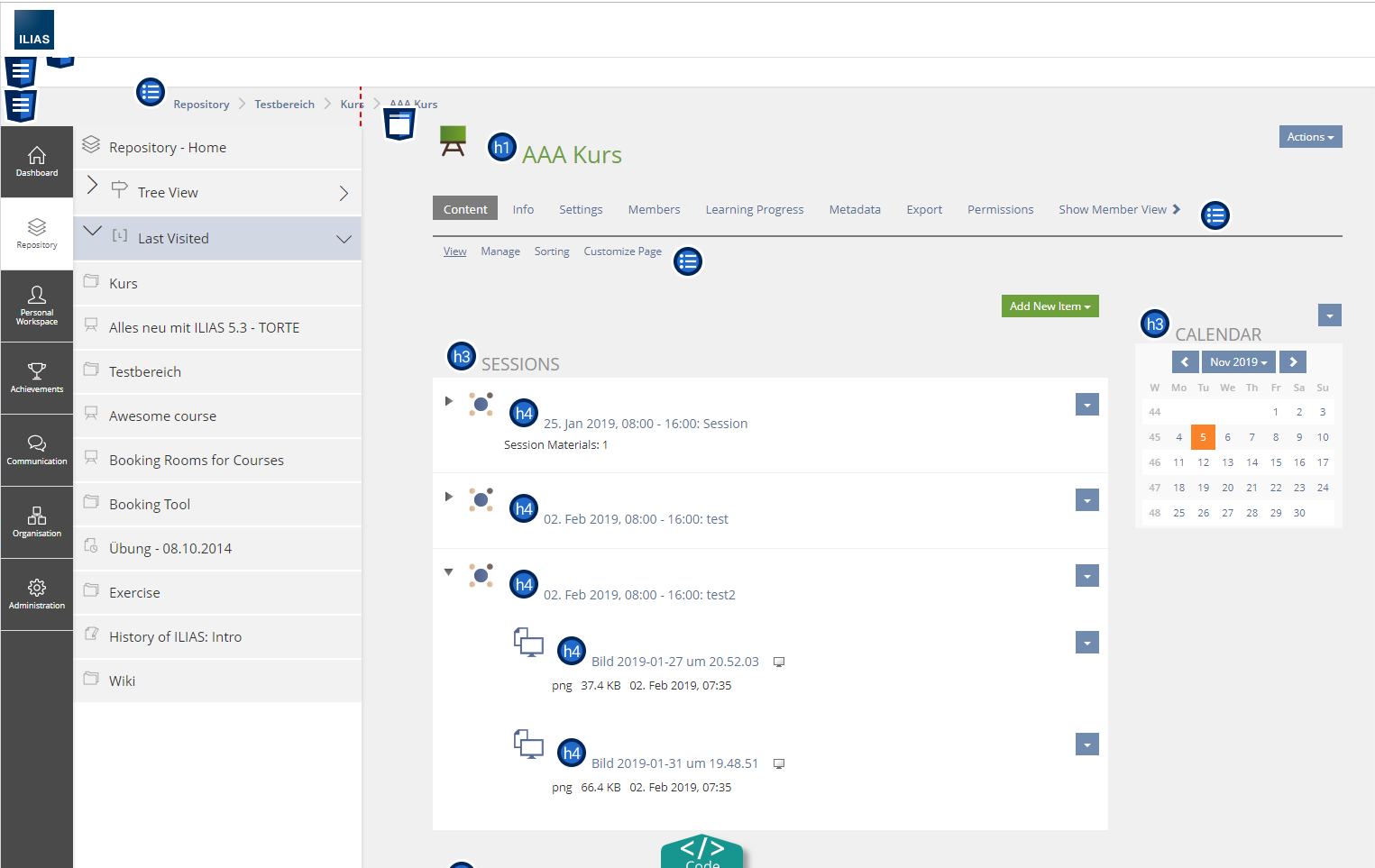The image size is (1375, 868).
Task: Expand the 25. Jan 2019 session
Action: tap(448, 401)
